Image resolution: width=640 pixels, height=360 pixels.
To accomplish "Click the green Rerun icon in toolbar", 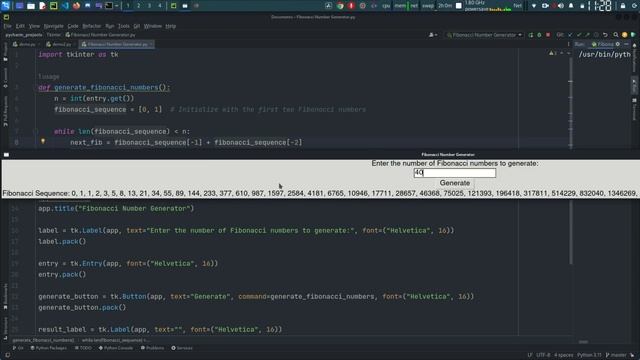I will point(531,35).
